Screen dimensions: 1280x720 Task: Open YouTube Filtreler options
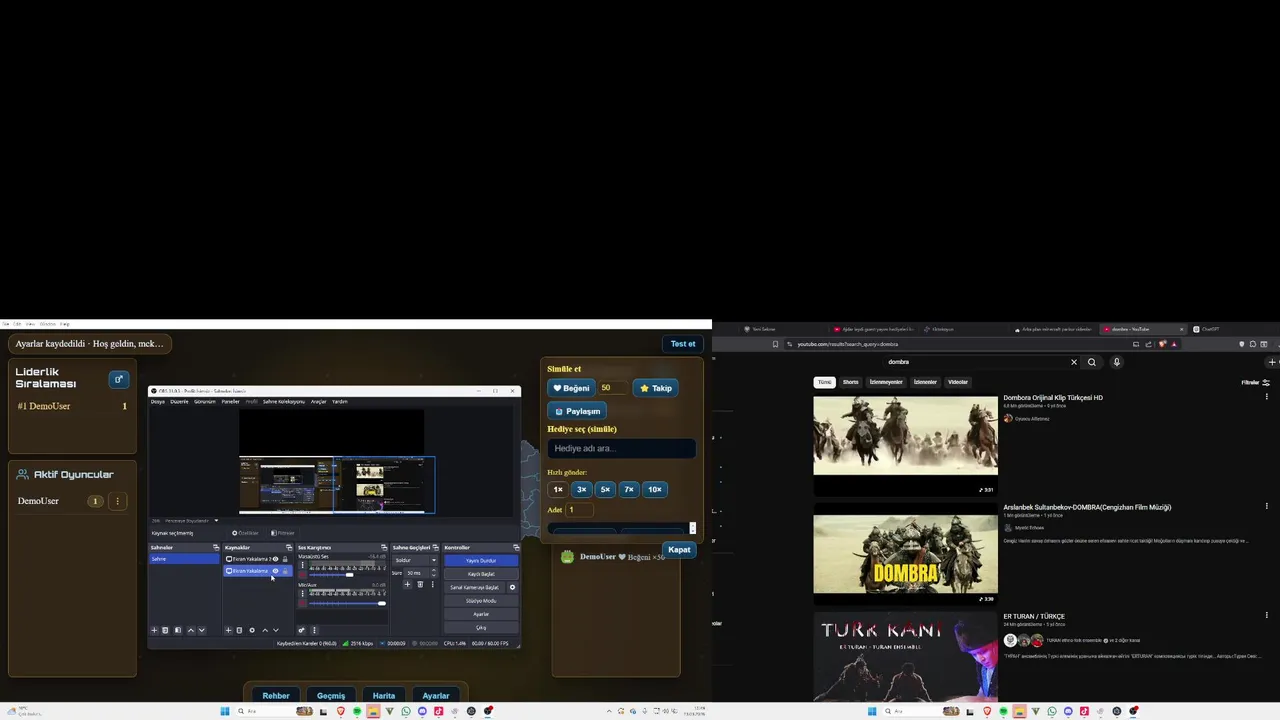tap(1255, 382)
